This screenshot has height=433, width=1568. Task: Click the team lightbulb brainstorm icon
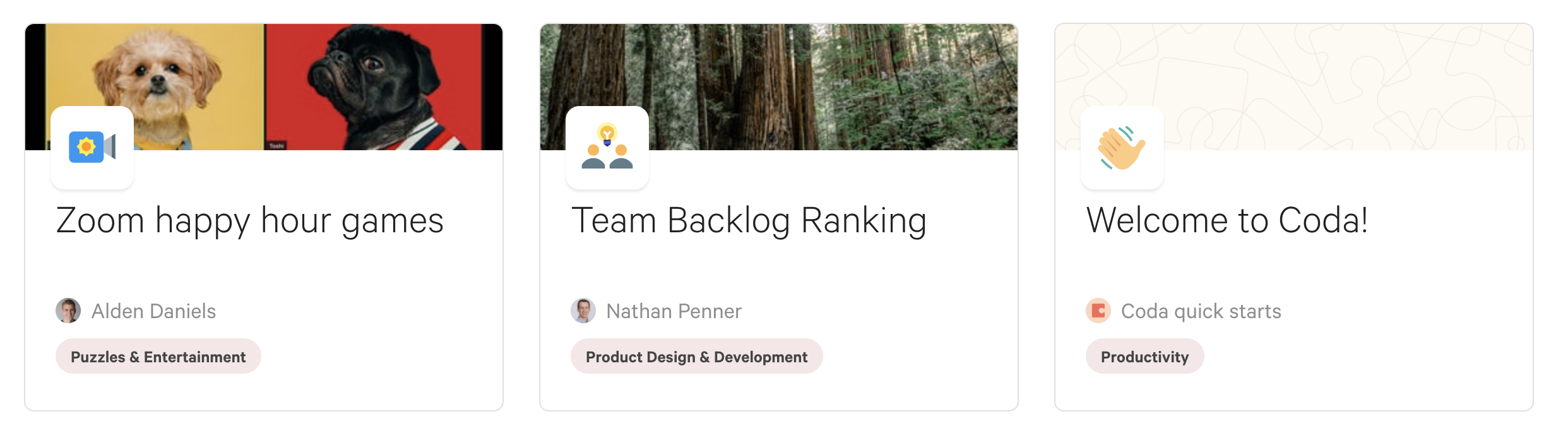point(607,148)
